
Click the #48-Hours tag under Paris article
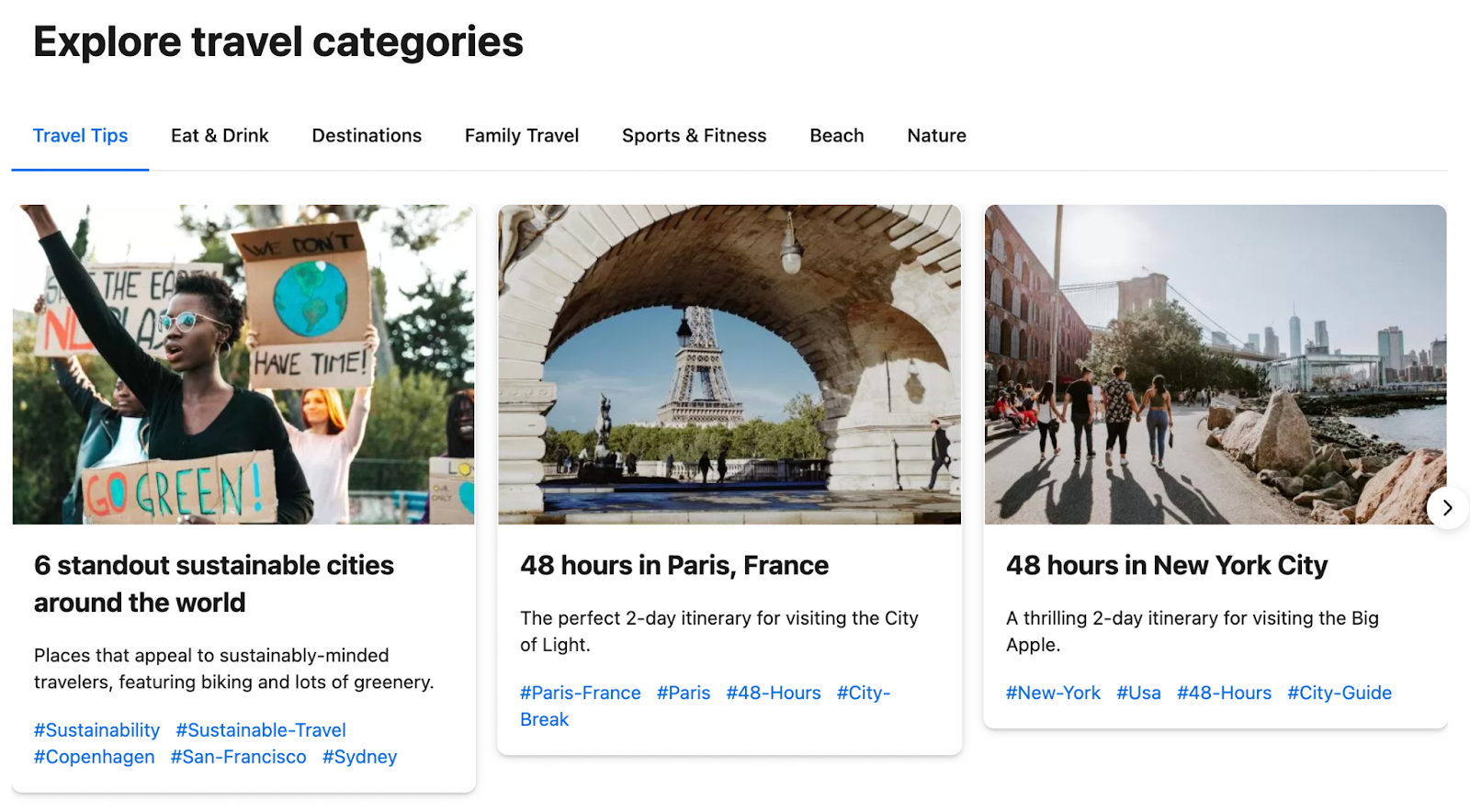774,692
